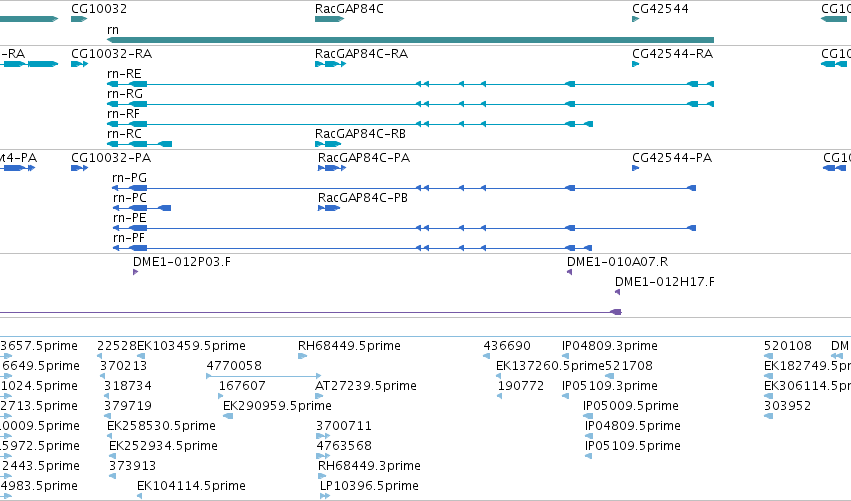The image size is (851, 501).
Task: Select BAC end DME1-012H17.F
Action: pos(664,282)
